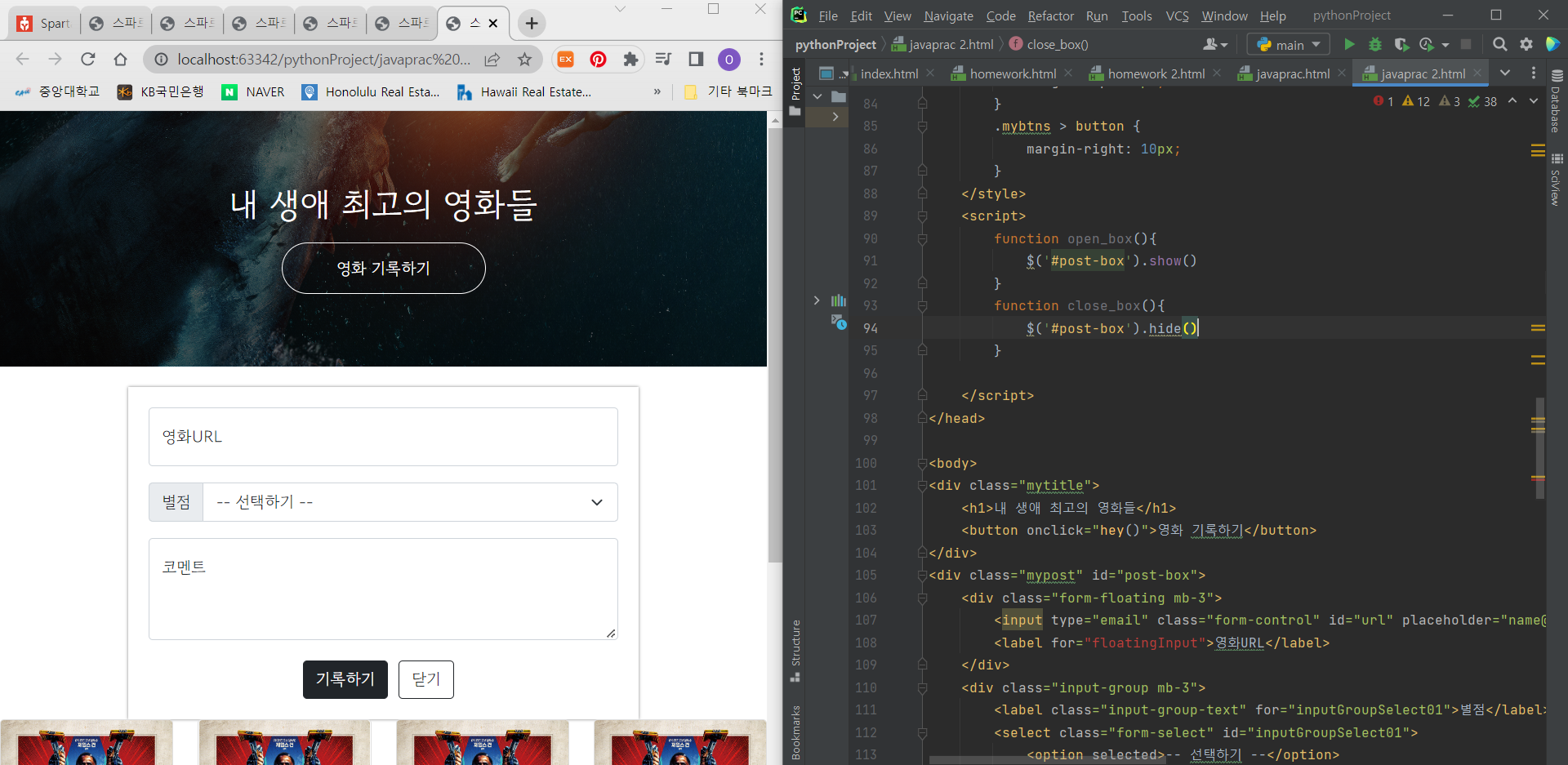Screen dimensions: 1568x765
Task: Show more bookmarks with » chevron
Action: pos(657,91)
